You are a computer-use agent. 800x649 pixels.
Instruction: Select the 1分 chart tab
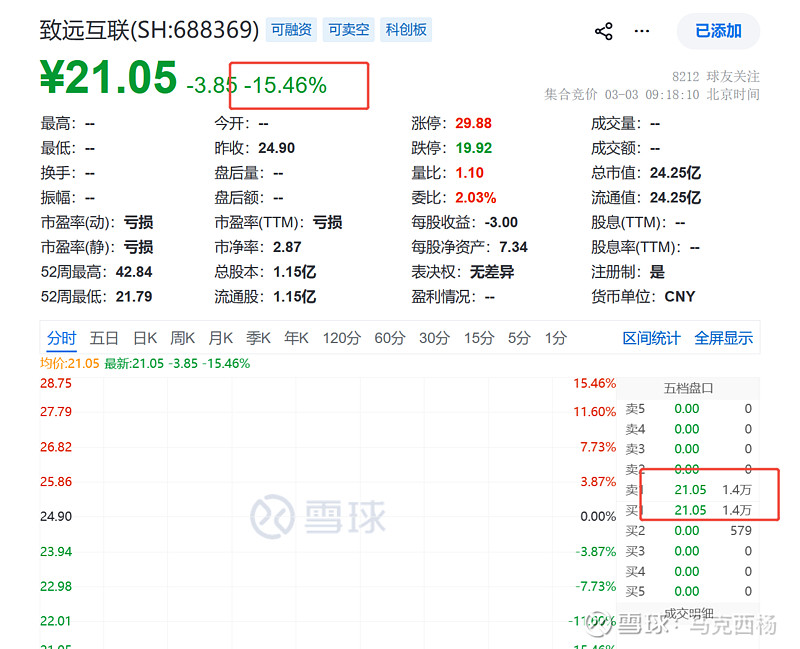pyautogui.click(x=556, y=338)
